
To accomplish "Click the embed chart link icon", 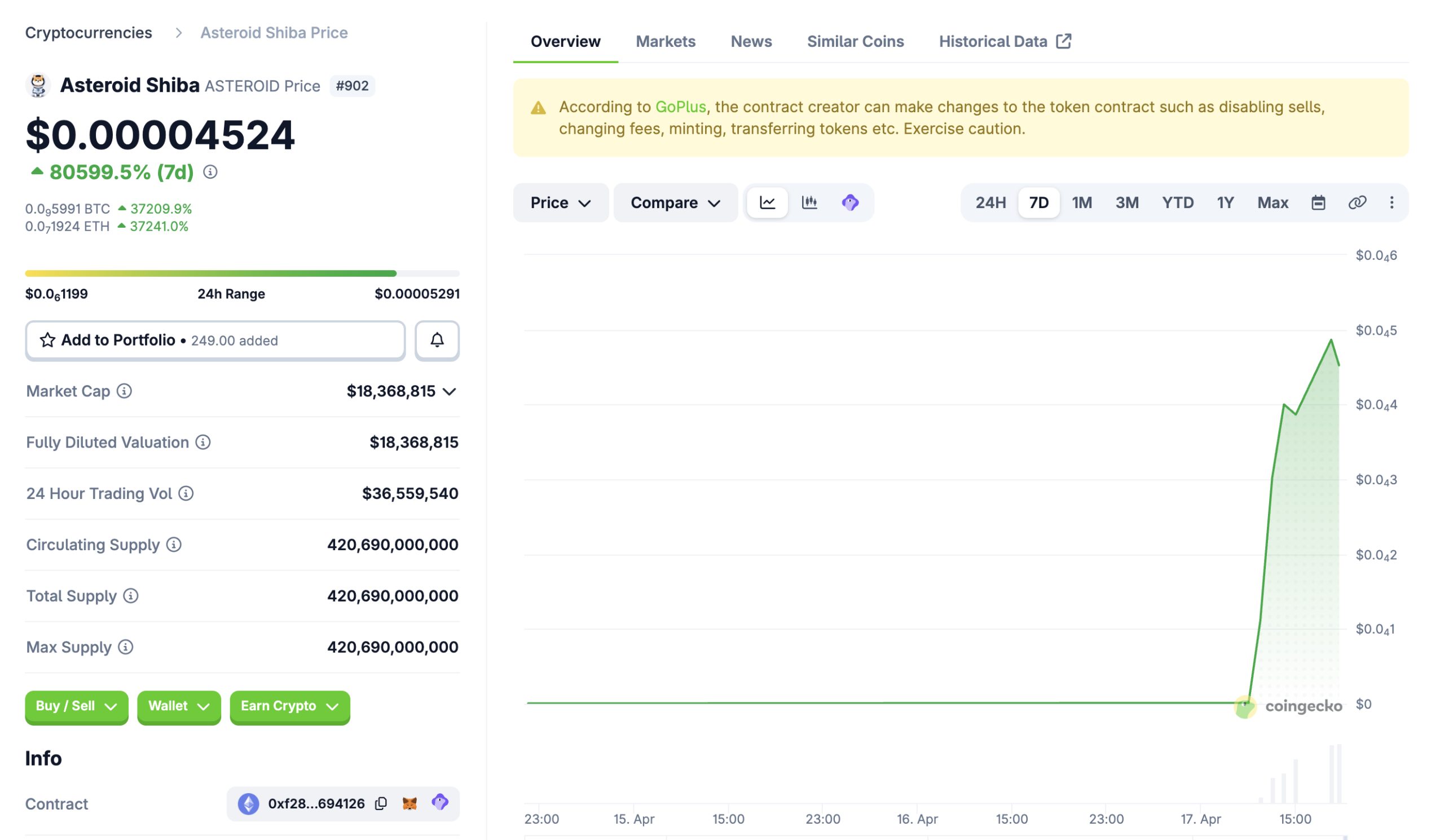I will [1358, 203].
